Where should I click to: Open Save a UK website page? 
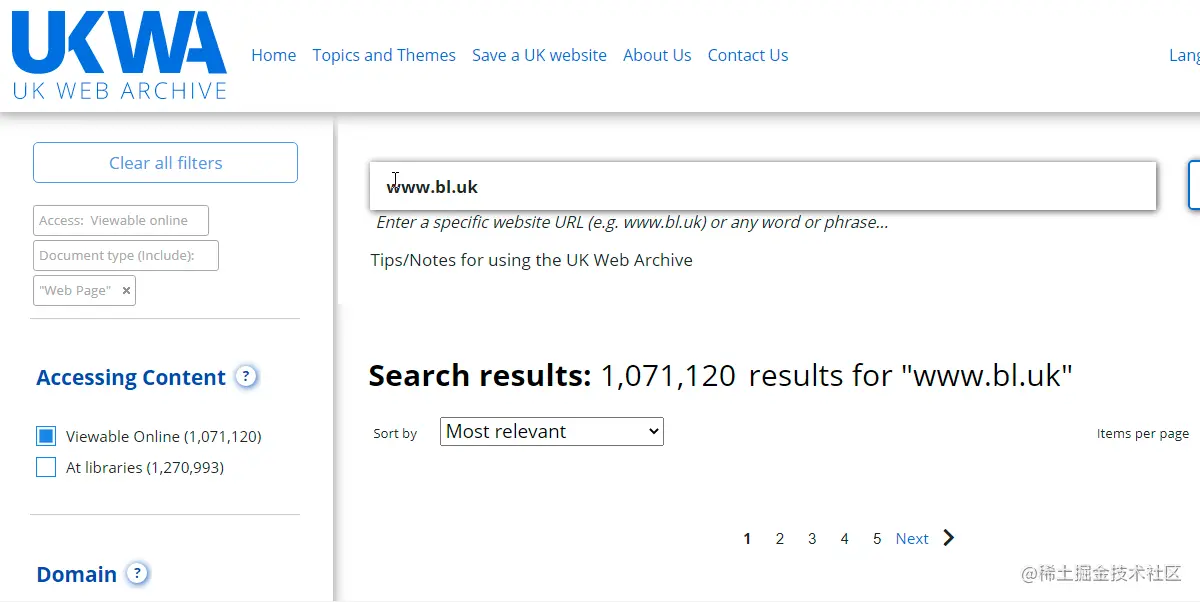pyautogui.click(x=539, y=55)
